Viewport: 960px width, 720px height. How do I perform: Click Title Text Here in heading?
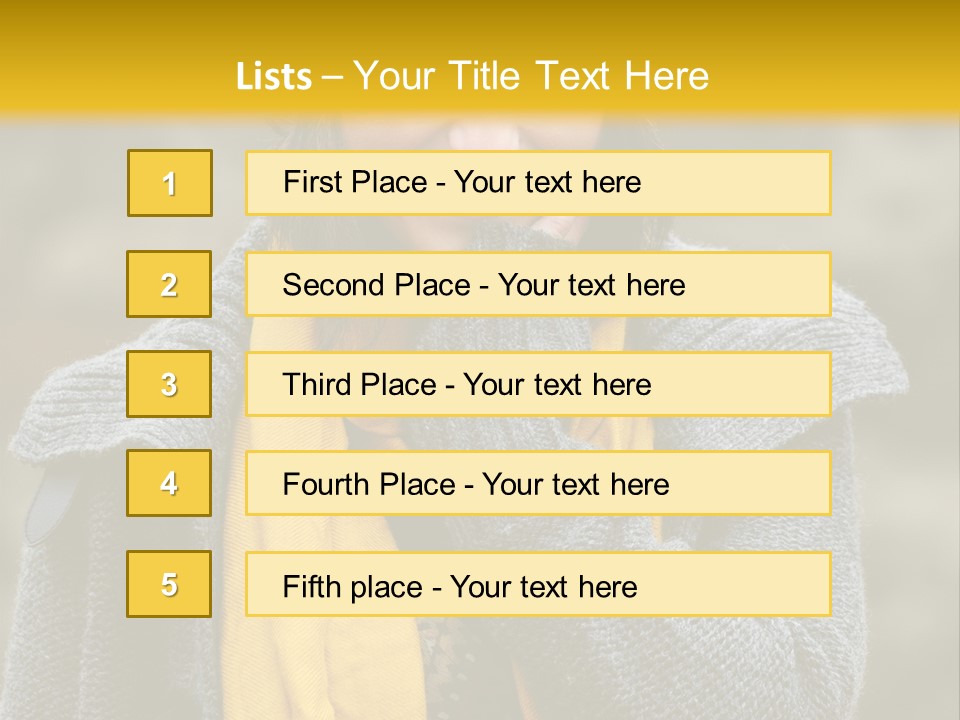coord(579,75)
